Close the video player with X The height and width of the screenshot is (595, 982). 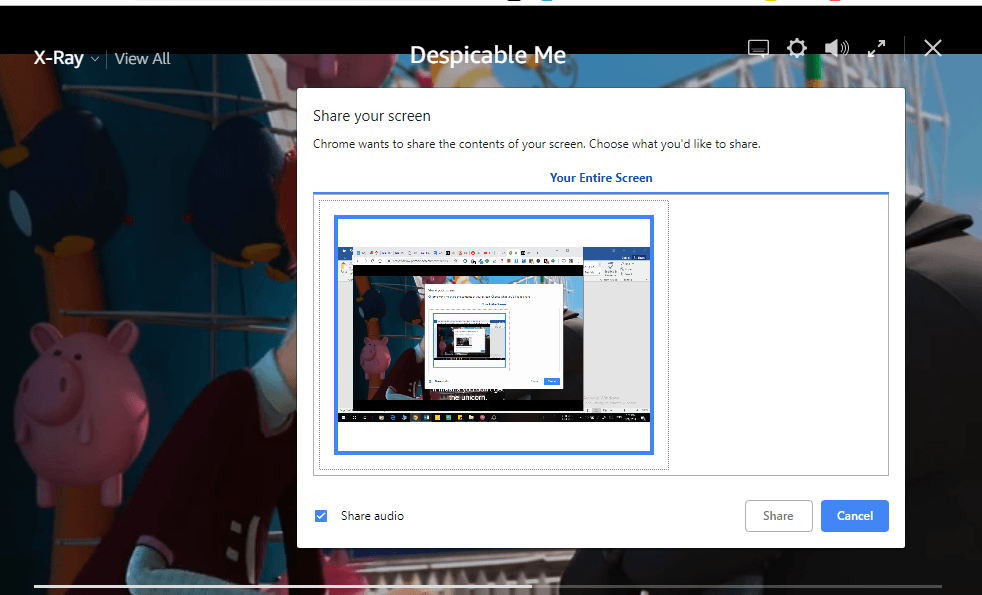[x=932, y=48]
